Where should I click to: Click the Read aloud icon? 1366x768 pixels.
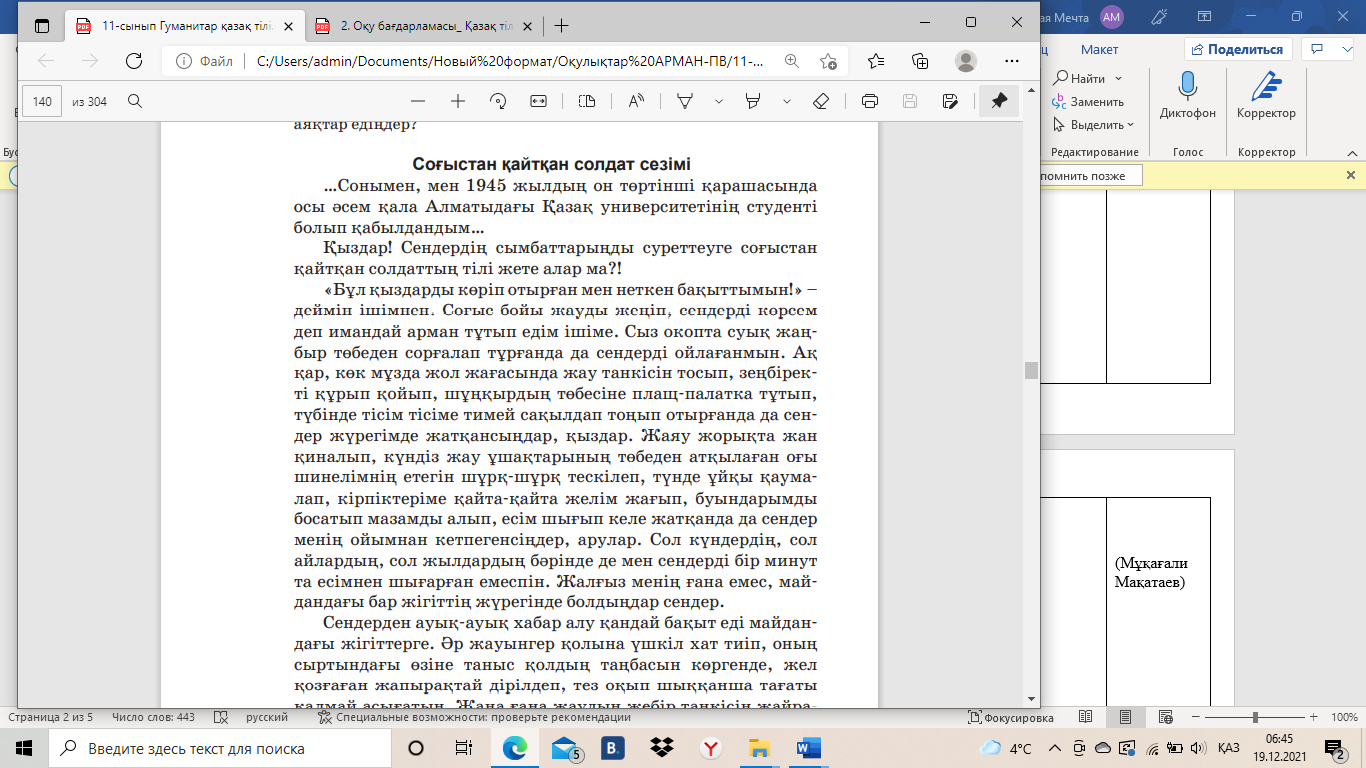point(636,101)
